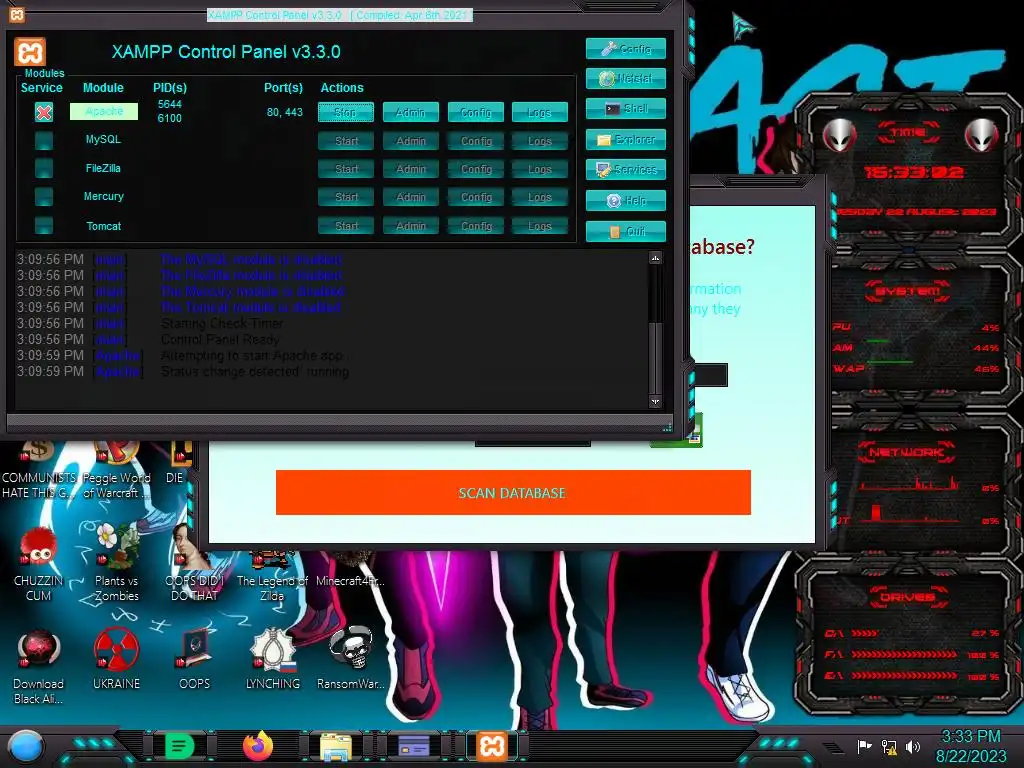Quit XAMPP using the Quit button
The width and height of the screenshot is (1024, 768).
626,231
